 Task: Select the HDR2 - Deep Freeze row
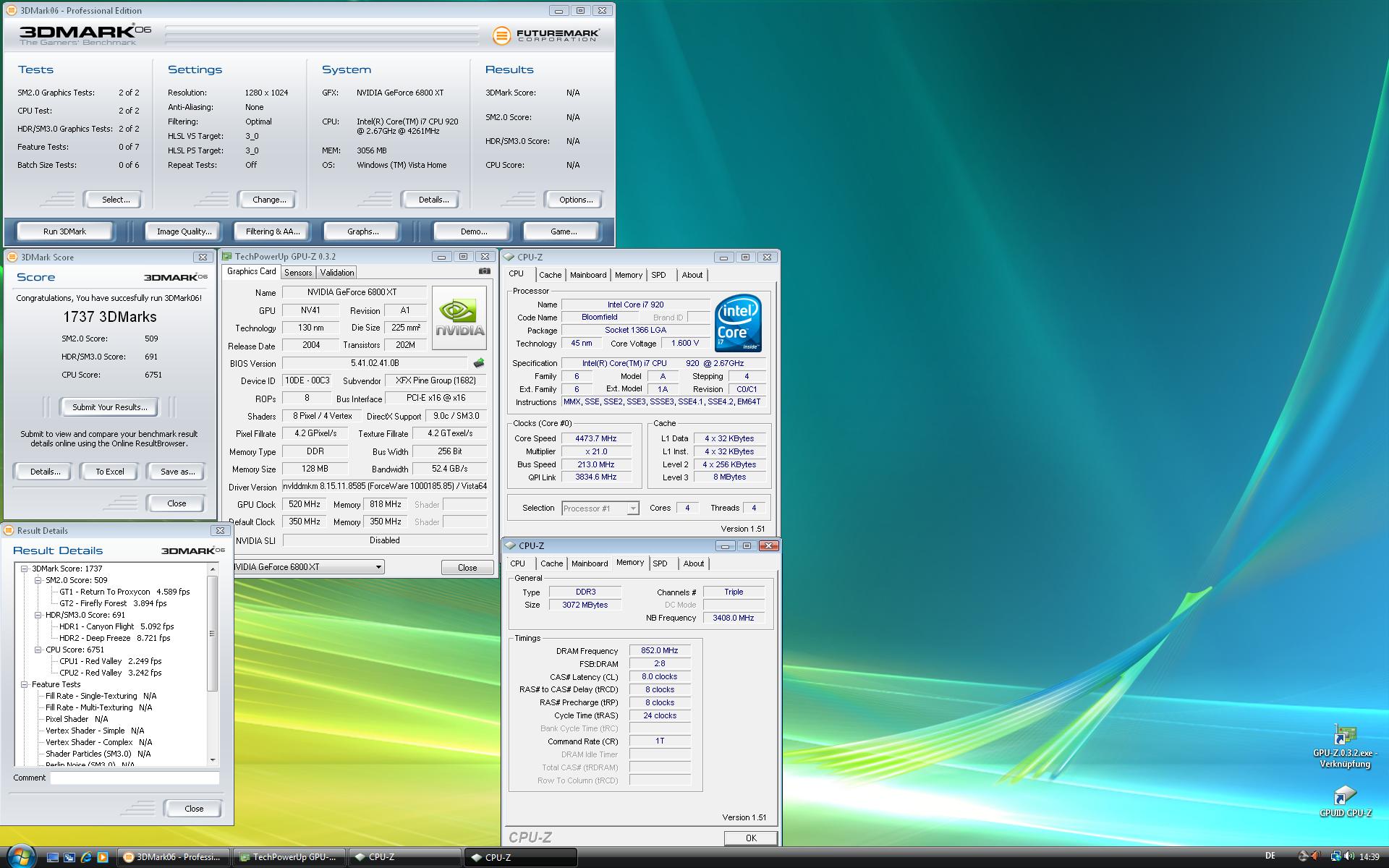pyautogui.click(x=115, y=638)
